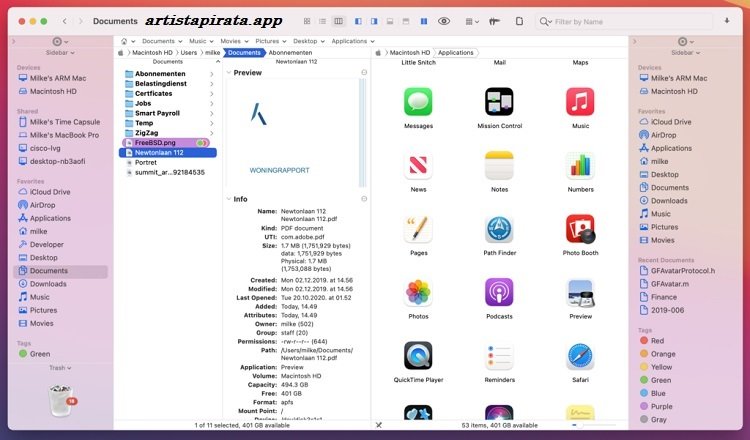Image resolution: width=750 pixels, height=440 pixels.
Task: Click the Drop Stack icon in toolbar
Action: click(x=495, y=21)
